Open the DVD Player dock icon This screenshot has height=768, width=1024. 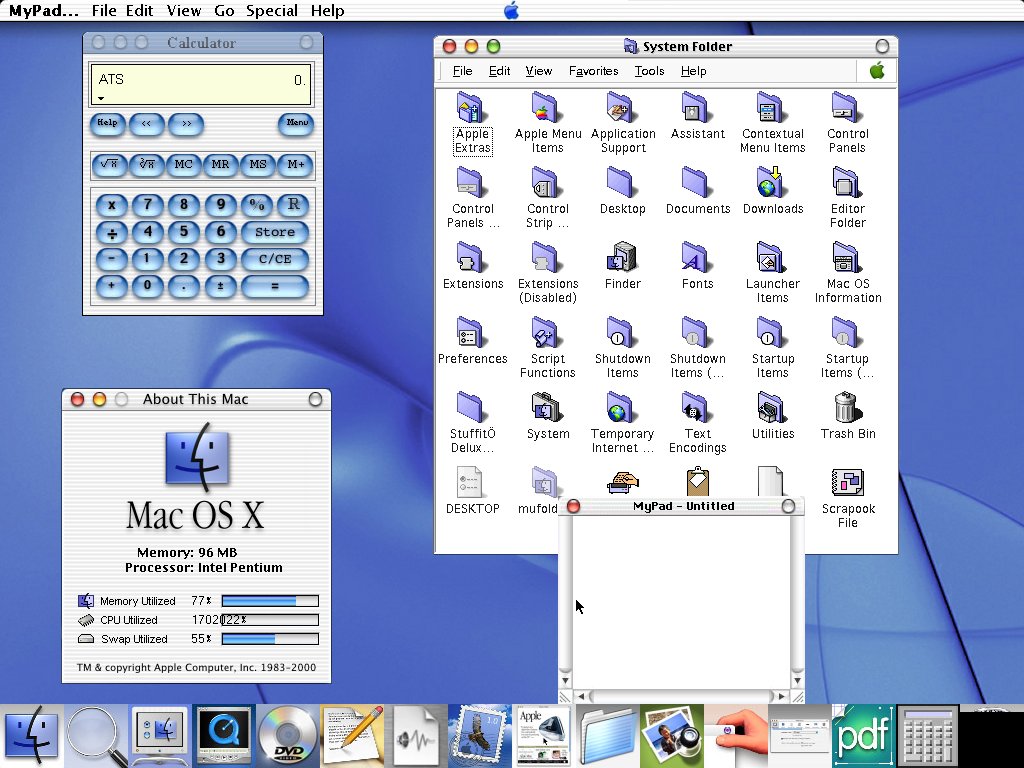pyautogui.click(x=287, y=736)
